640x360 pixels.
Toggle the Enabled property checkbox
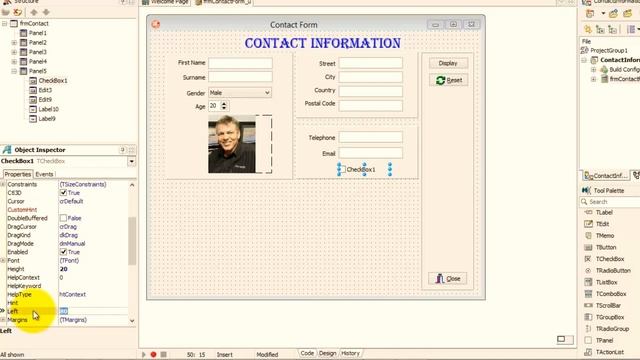coord(63,252)
